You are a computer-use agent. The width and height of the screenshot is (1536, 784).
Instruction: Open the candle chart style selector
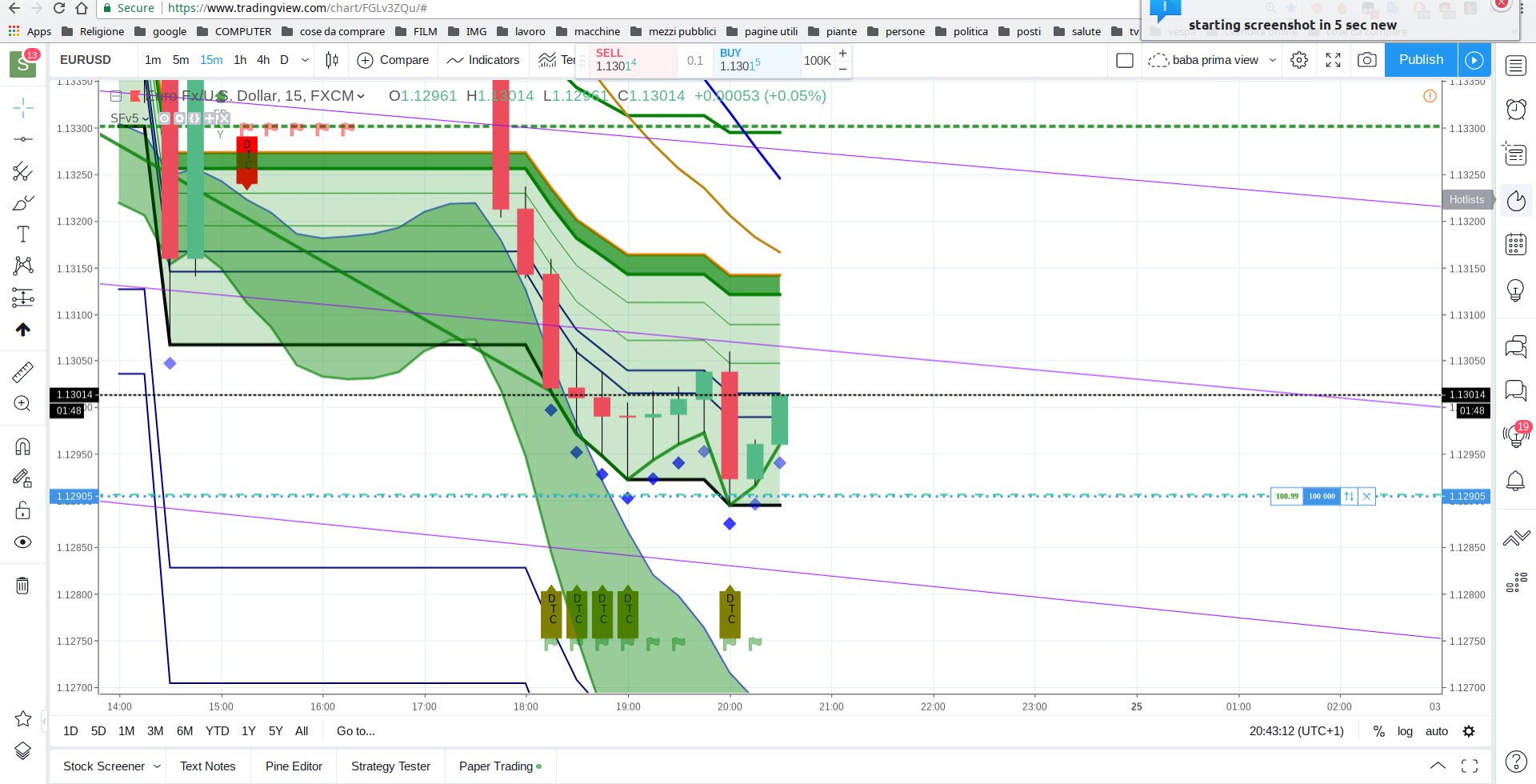tap(332, 60)
